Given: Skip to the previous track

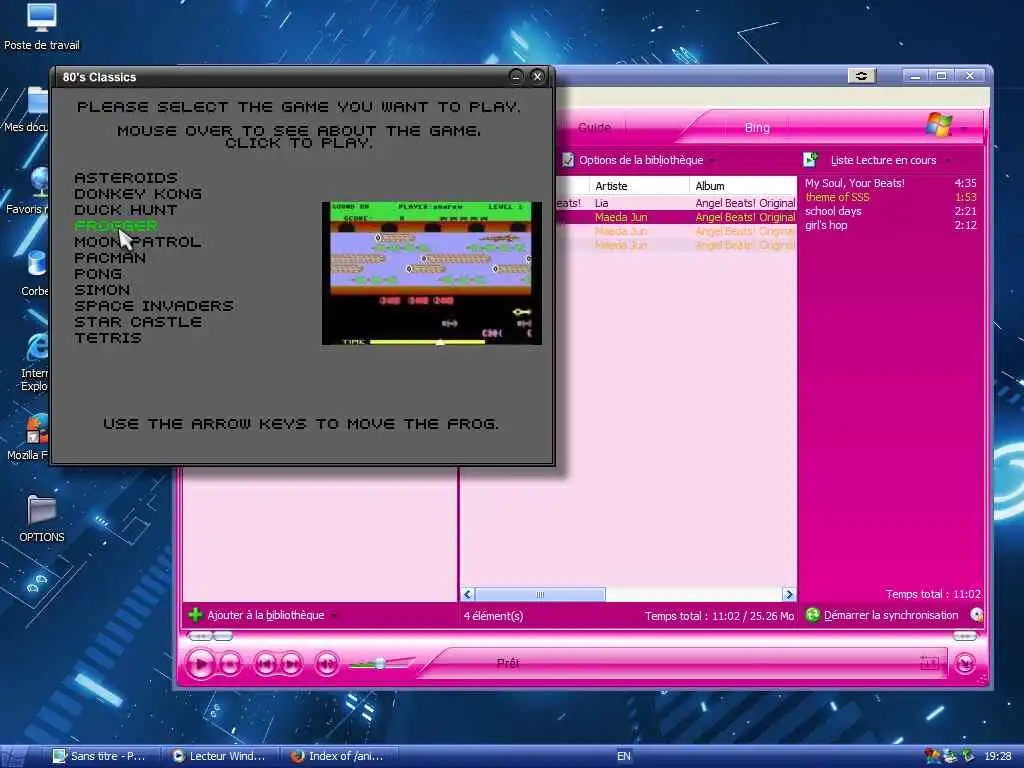Looking at the screenshot, I should pyautogui.click(x=265, y=665).
